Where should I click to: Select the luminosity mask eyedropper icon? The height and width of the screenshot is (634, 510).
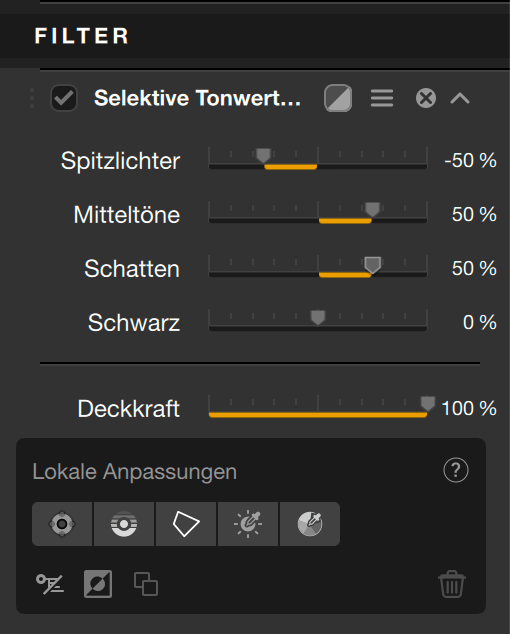248,524
